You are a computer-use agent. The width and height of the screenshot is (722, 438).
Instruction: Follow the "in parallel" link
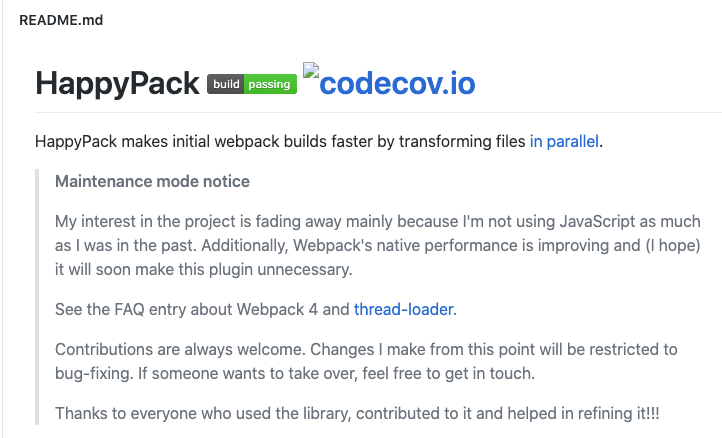(564, 141)
